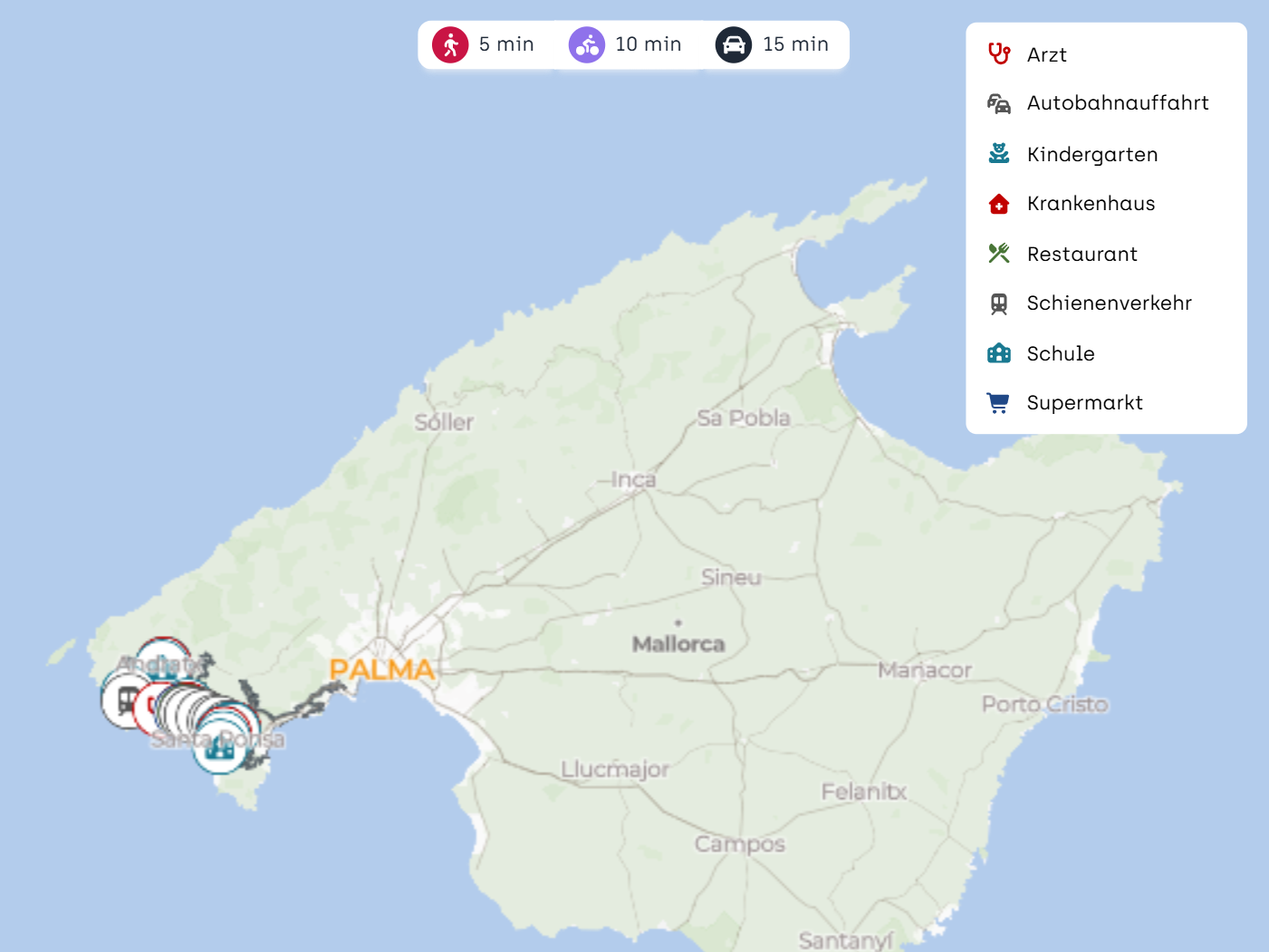Click the PALMA city label on map
The height and width of the screenshot is (952, 1269).
pos(381,669)
